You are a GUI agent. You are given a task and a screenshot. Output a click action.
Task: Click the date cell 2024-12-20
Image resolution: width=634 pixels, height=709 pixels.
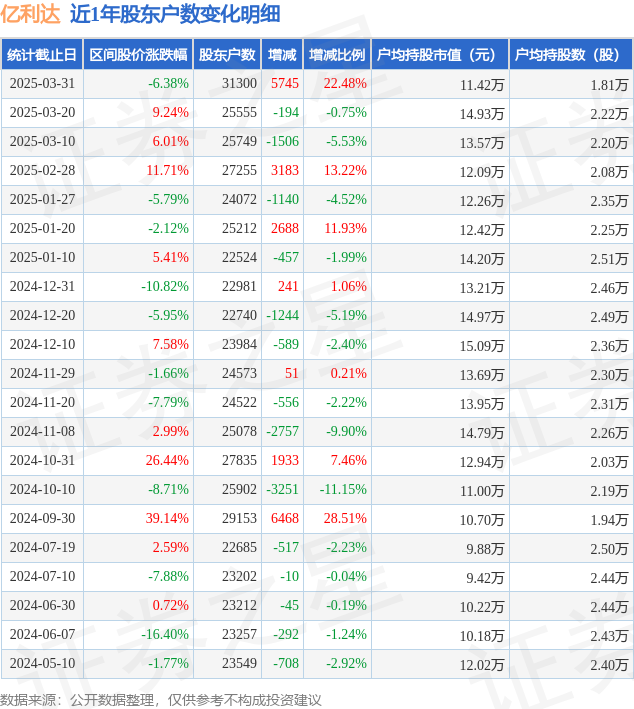click(42, 315)
